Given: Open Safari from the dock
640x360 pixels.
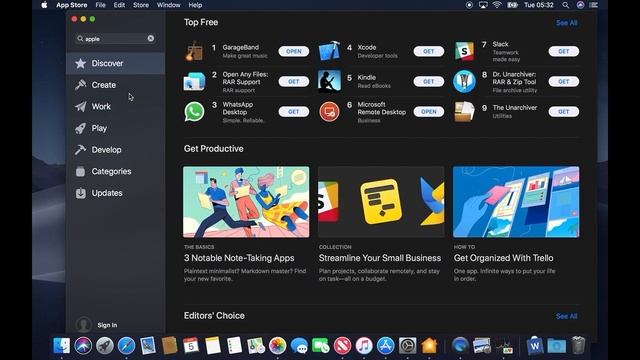Looking at the screenshot, I should click(127, 346).
